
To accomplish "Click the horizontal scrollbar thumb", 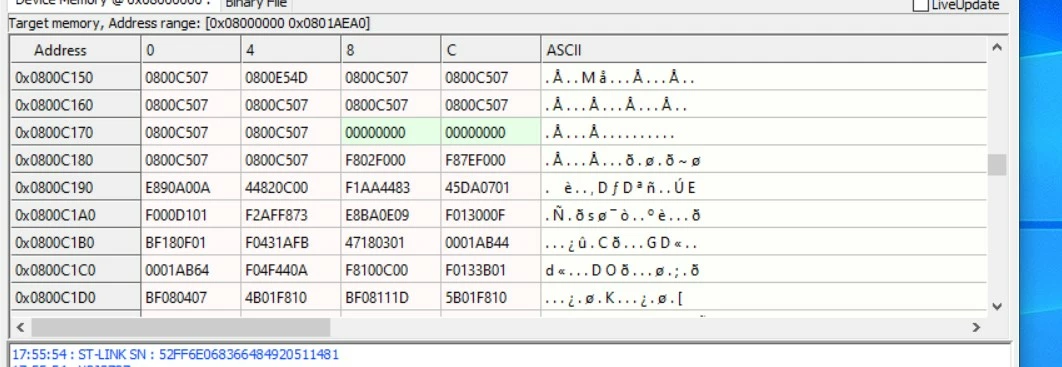I will pos(181,327).
